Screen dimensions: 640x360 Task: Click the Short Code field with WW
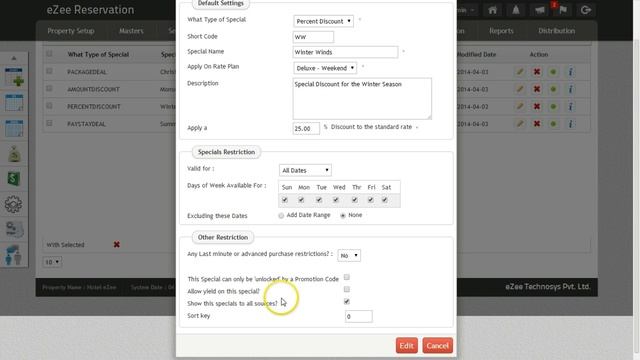click(x=313, y=37)
